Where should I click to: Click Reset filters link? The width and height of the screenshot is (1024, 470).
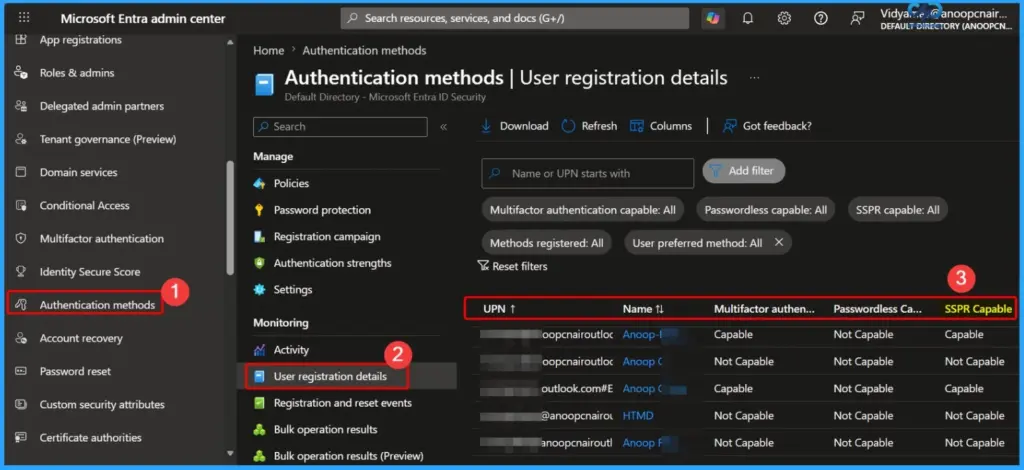click(513, 266)
